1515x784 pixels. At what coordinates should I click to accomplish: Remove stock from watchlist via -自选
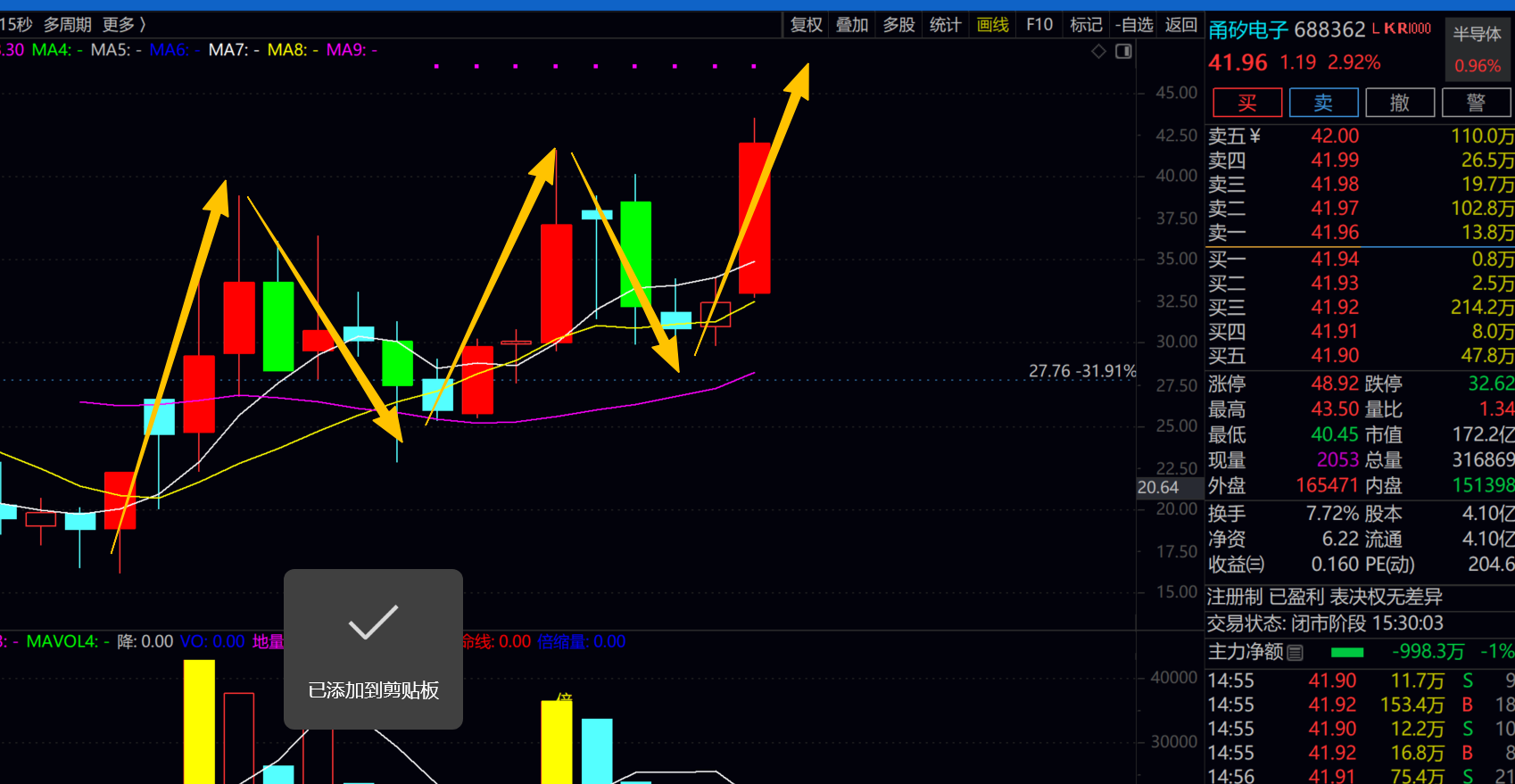click(x=1134, y=25)
